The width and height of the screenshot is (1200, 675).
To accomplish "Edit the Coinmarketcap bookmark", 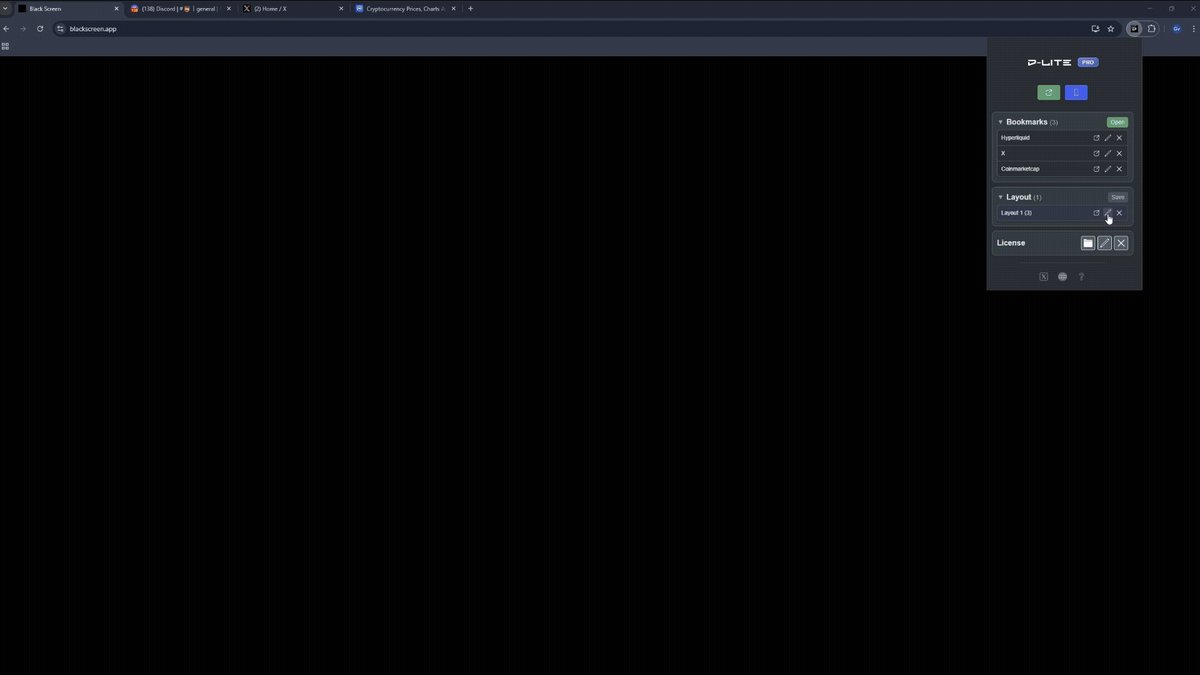I will coord(1108,169).
